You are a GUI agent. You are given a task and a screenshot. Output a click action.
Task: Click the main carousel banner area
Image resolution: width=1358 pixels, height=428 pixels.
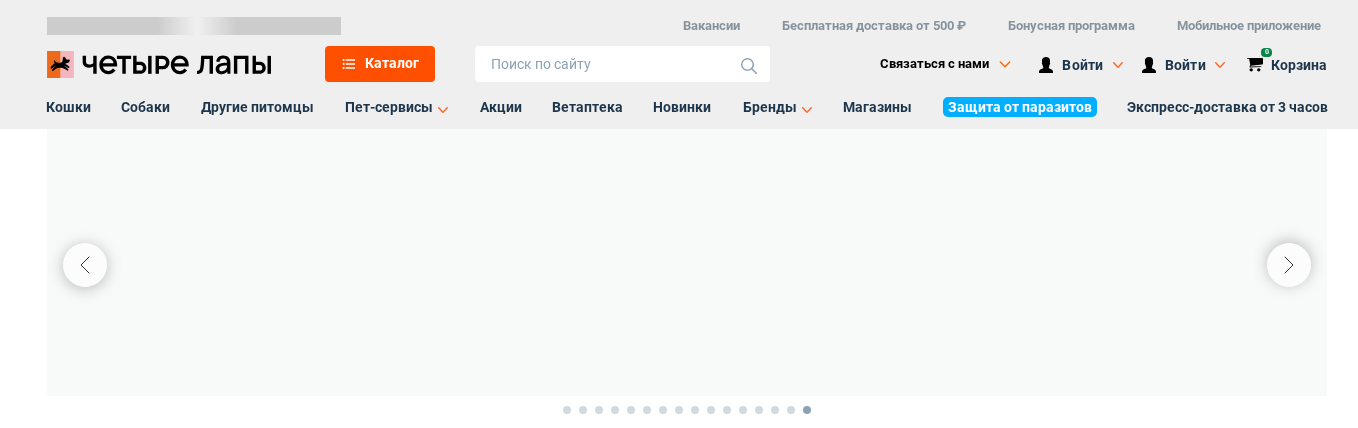point(686,262)
